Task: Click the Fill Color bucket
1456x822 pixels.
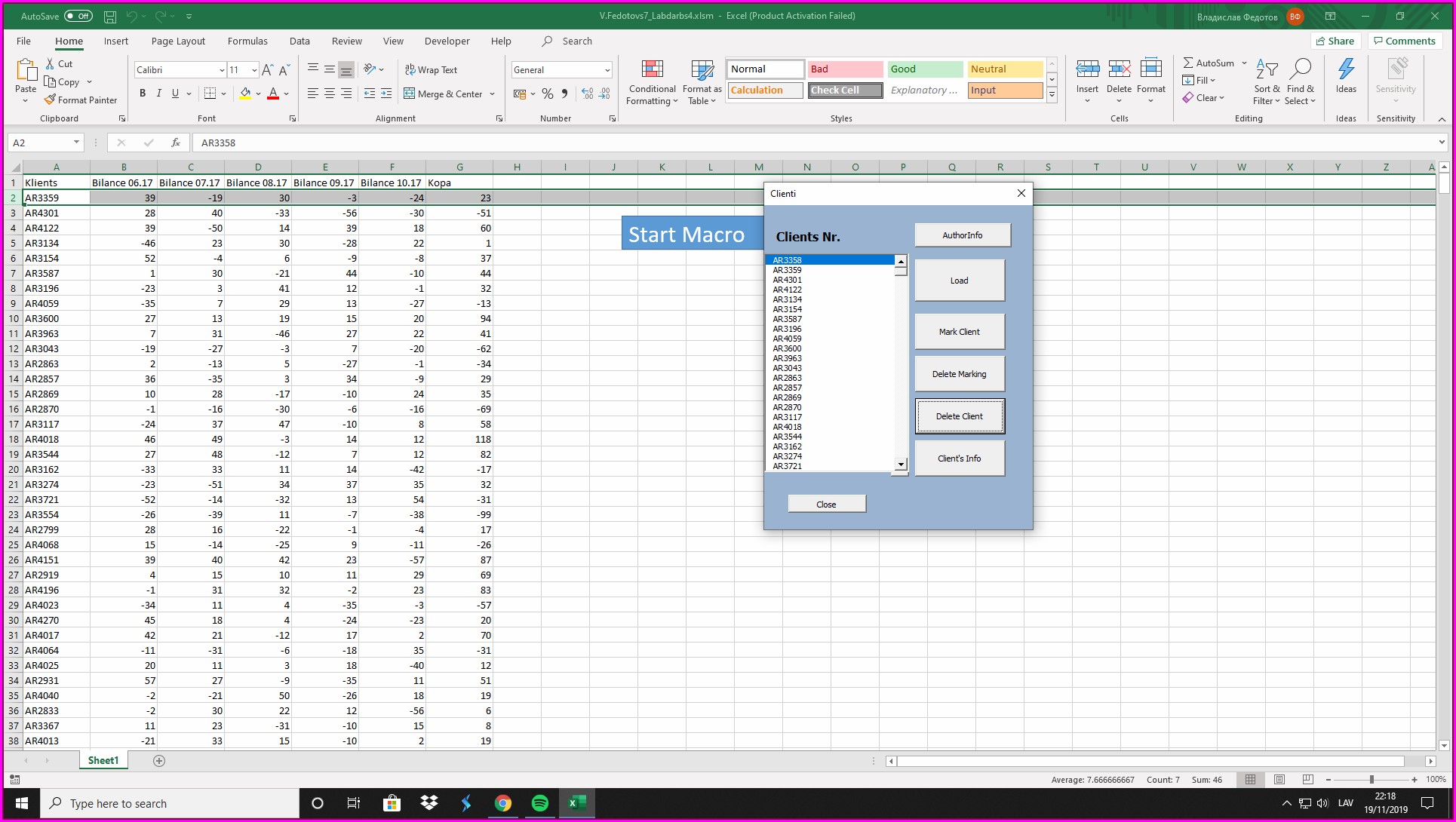Action: click(245, 94)
